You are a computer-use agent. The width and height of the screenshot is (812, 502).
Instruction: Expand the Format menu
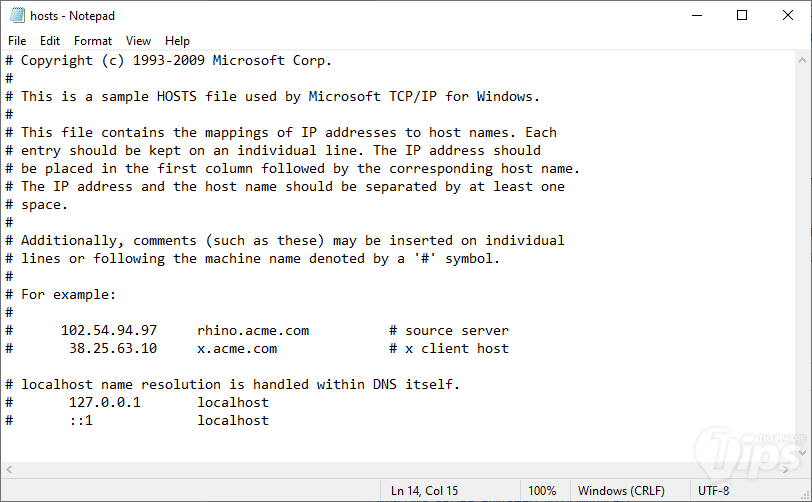[93, 41]
